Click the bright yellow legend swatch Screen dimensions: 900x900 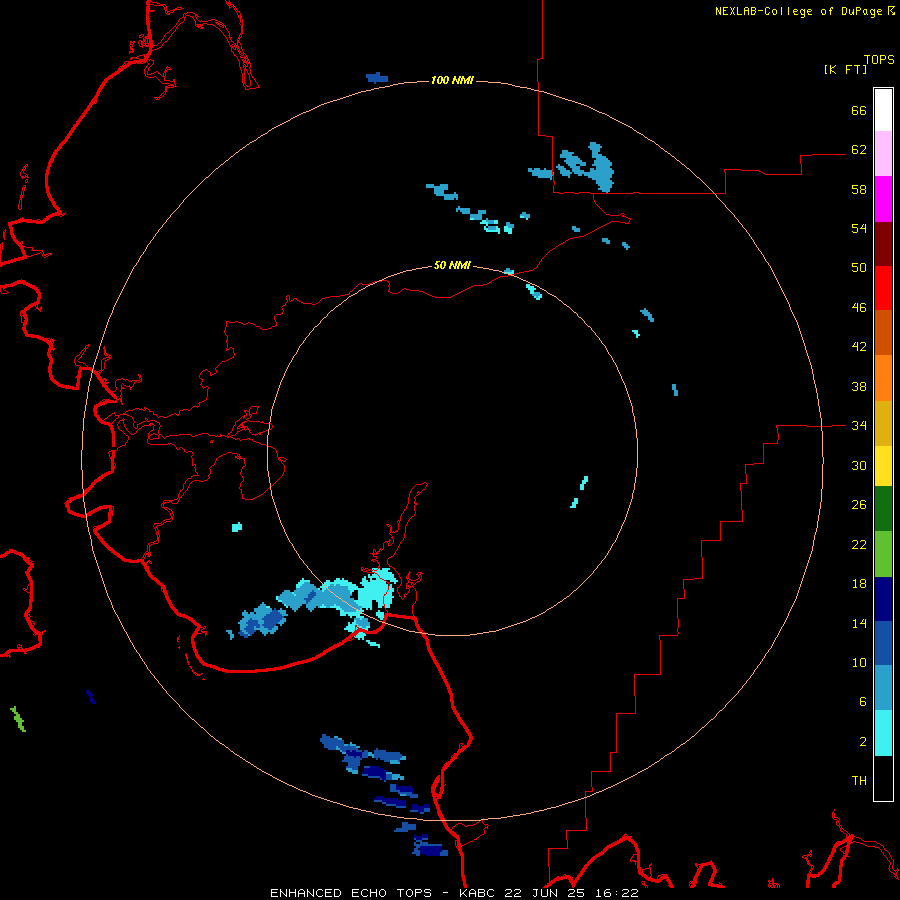883,465
